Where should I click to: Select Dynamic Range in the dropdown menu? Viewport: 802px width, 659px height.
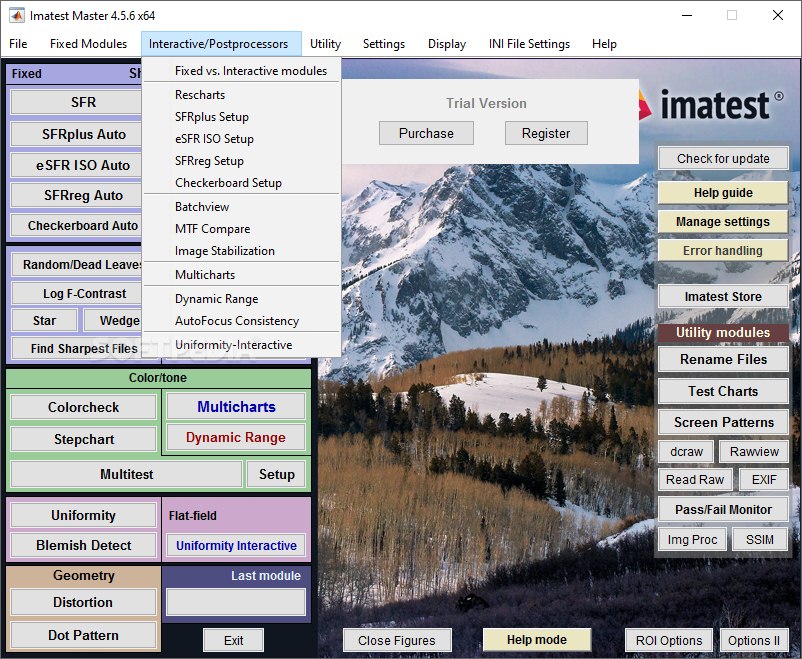pos(241,299)
